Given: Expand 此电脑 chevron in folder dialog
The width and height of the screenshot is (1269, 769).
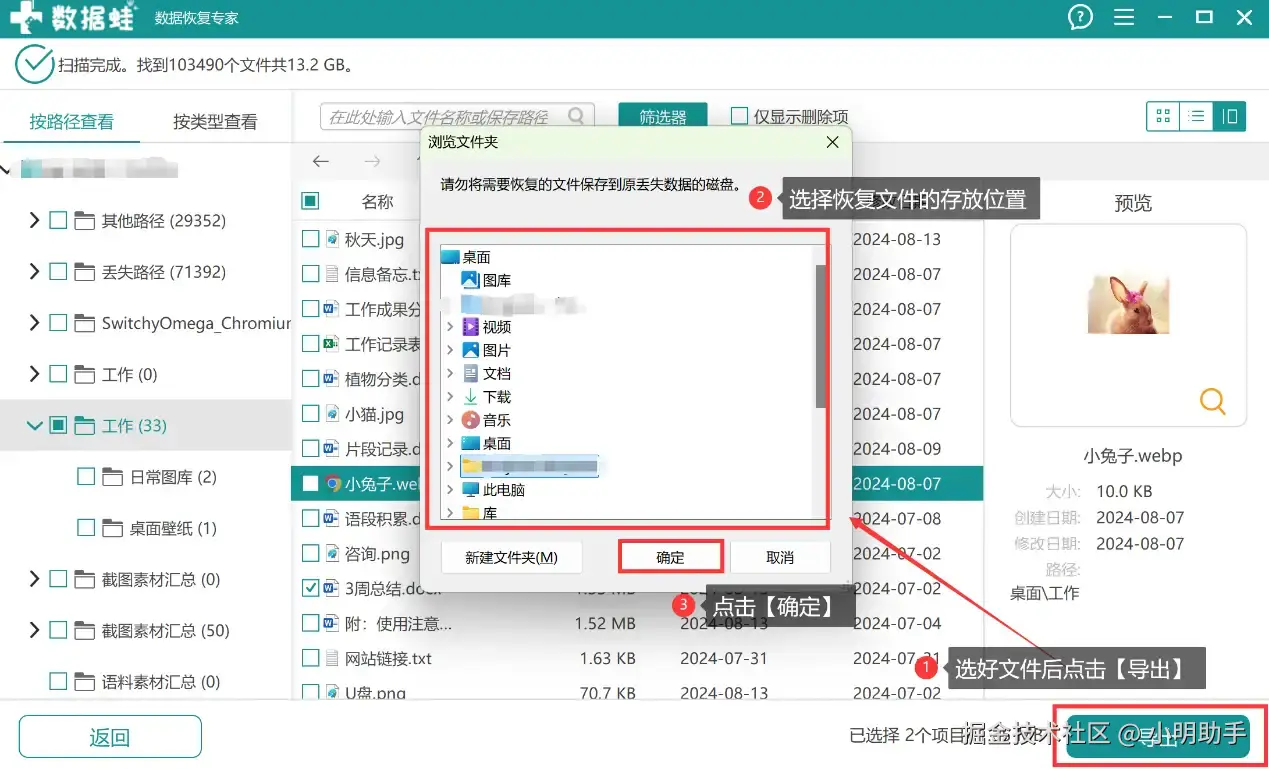Looking at the screenshot, I should [x=450, y=490].
